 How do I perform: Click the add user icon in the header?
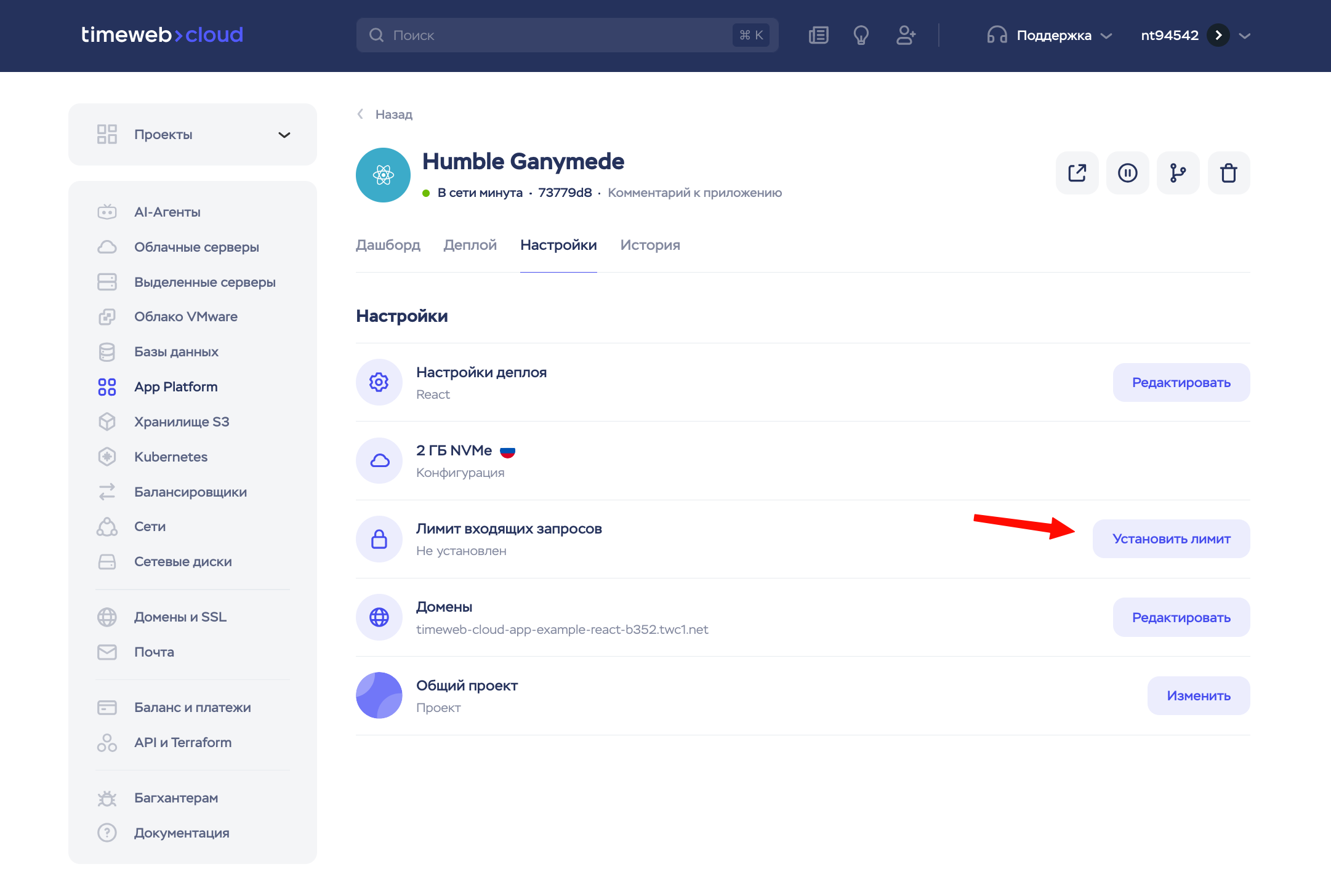pos(906,35)
